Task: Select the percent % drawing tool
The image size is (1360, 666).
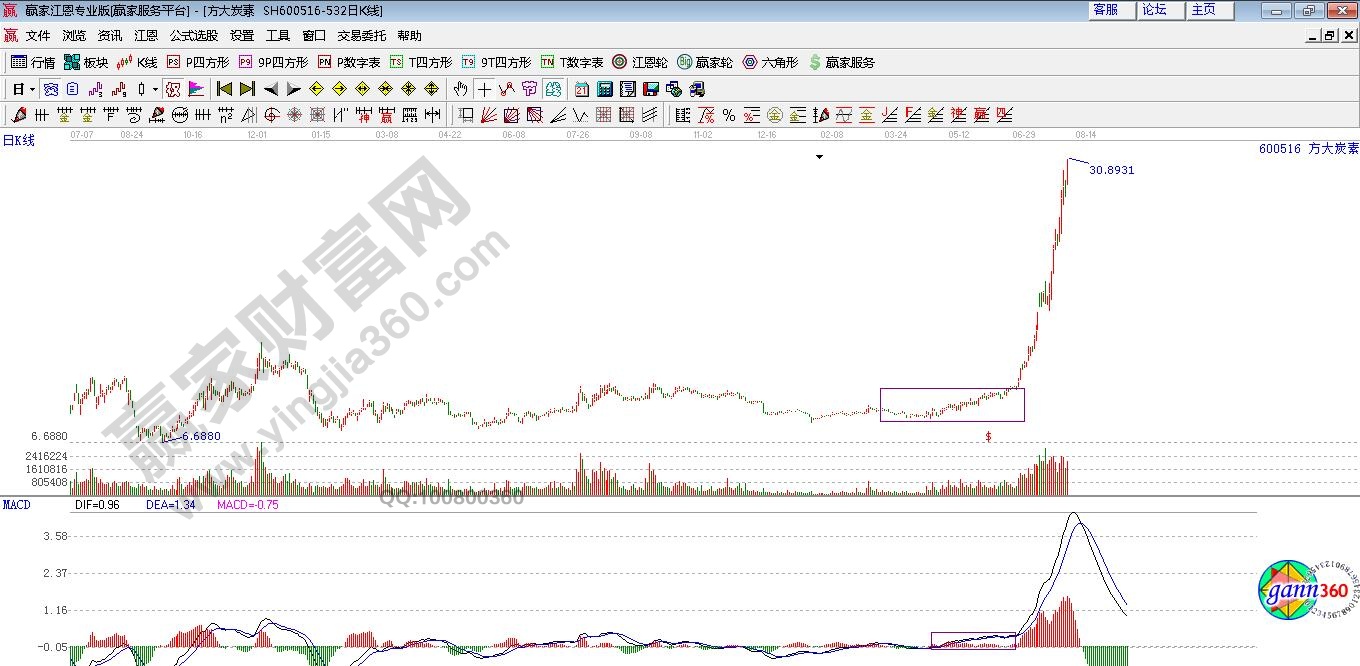Action: [x=728, y=116]
